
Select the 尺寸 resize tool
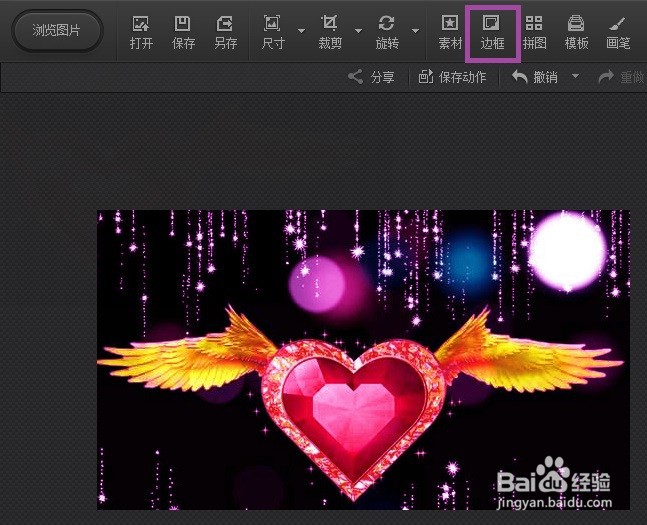coord(273,32)
